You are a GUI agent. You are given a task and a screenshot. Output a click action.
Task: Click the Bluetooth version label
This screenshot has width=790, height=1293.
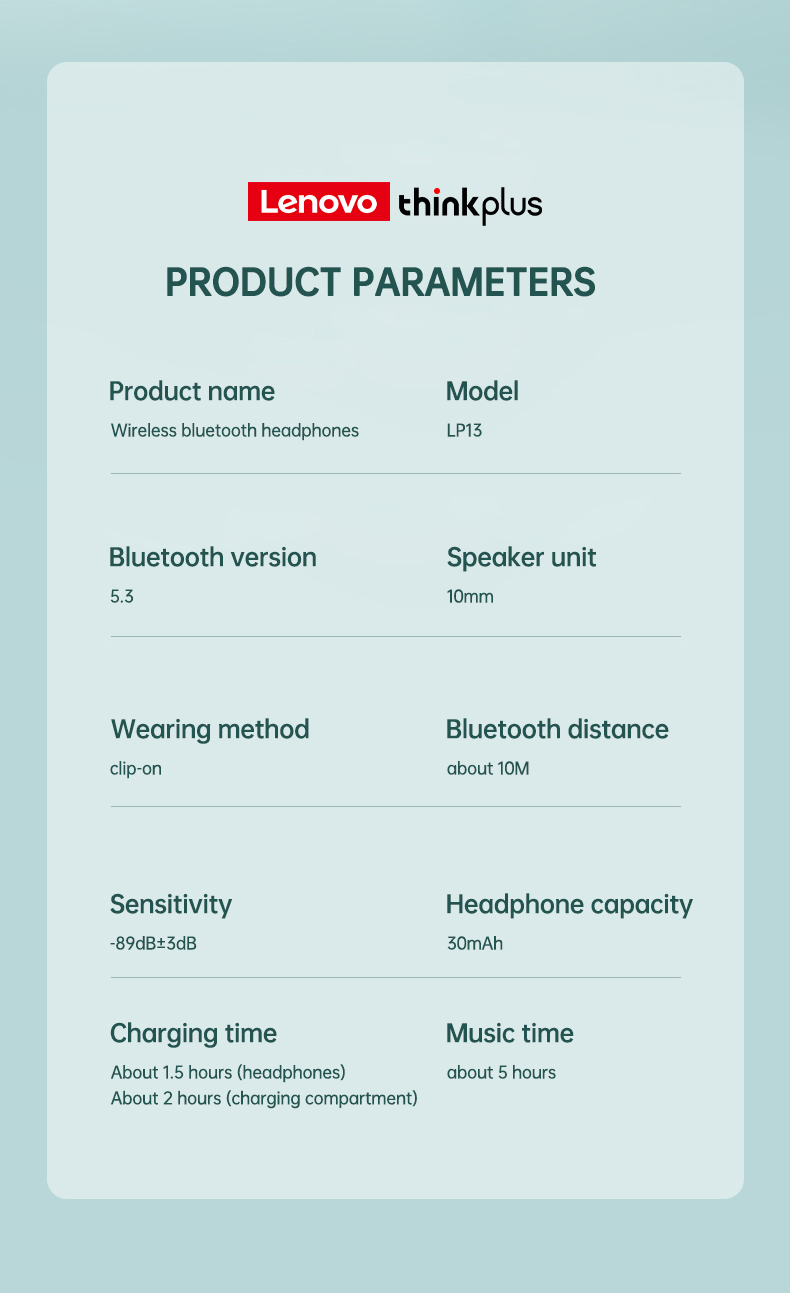tap(213, 557)
